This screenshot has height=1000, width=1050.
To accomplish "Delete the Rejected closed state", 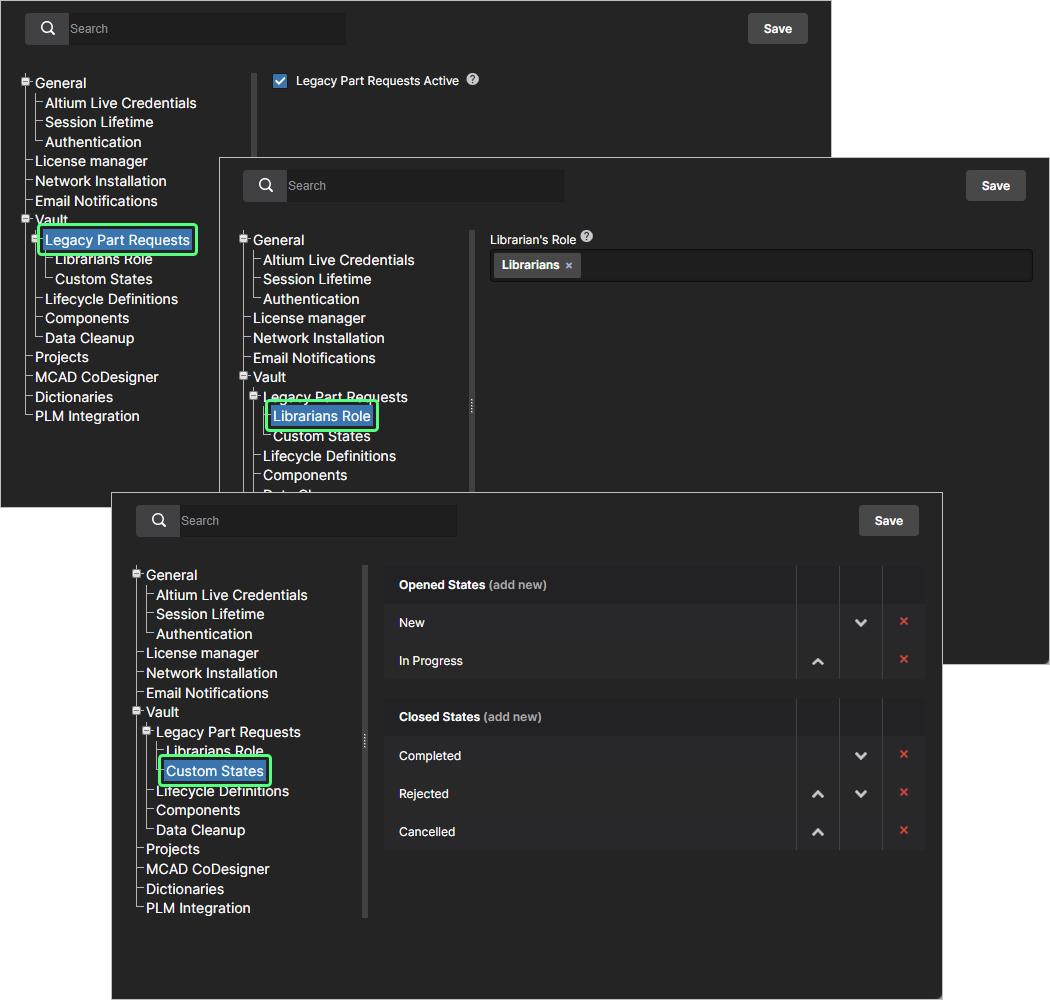I will pyautogui.click(x=903, y=792).
